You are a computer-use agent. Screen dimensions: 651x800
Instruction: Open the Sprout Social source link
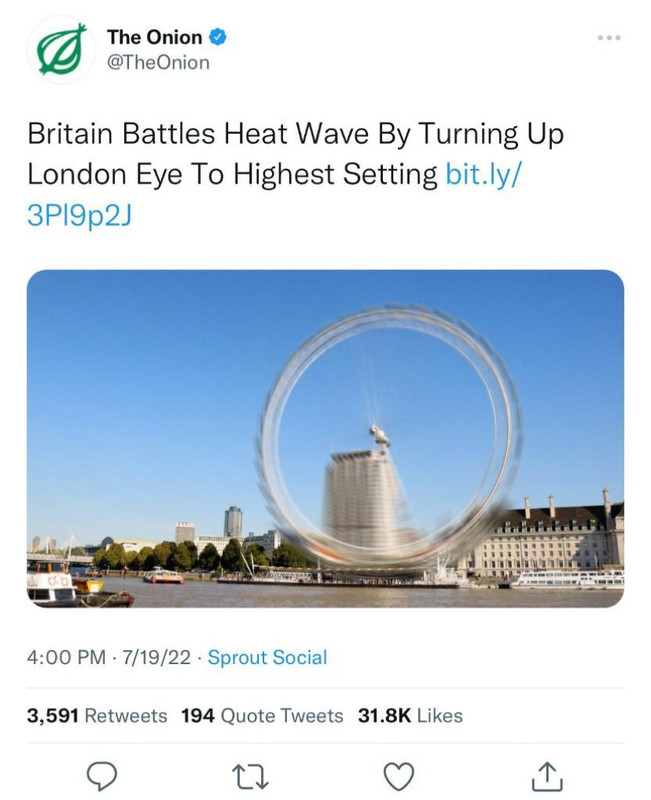267,657
